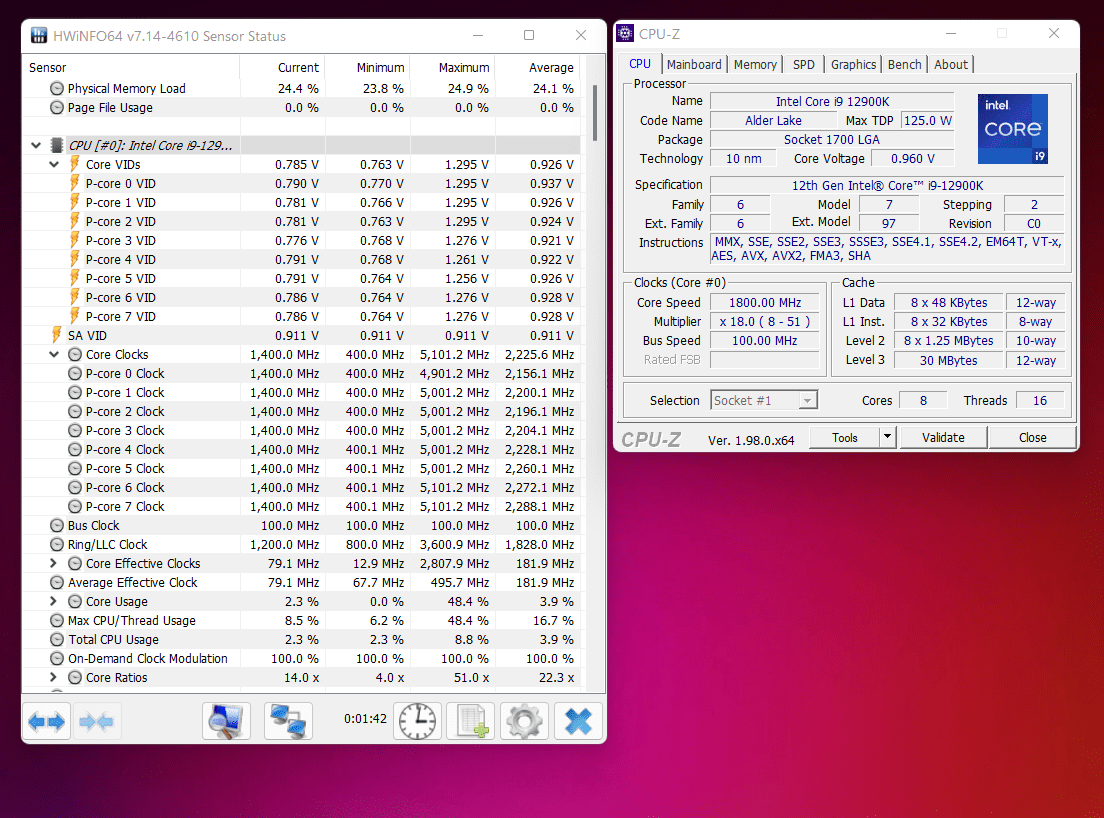Click the Page File Usage sensor icon
The width and height of the screenshot is (1104, 818).
(57, 108)
